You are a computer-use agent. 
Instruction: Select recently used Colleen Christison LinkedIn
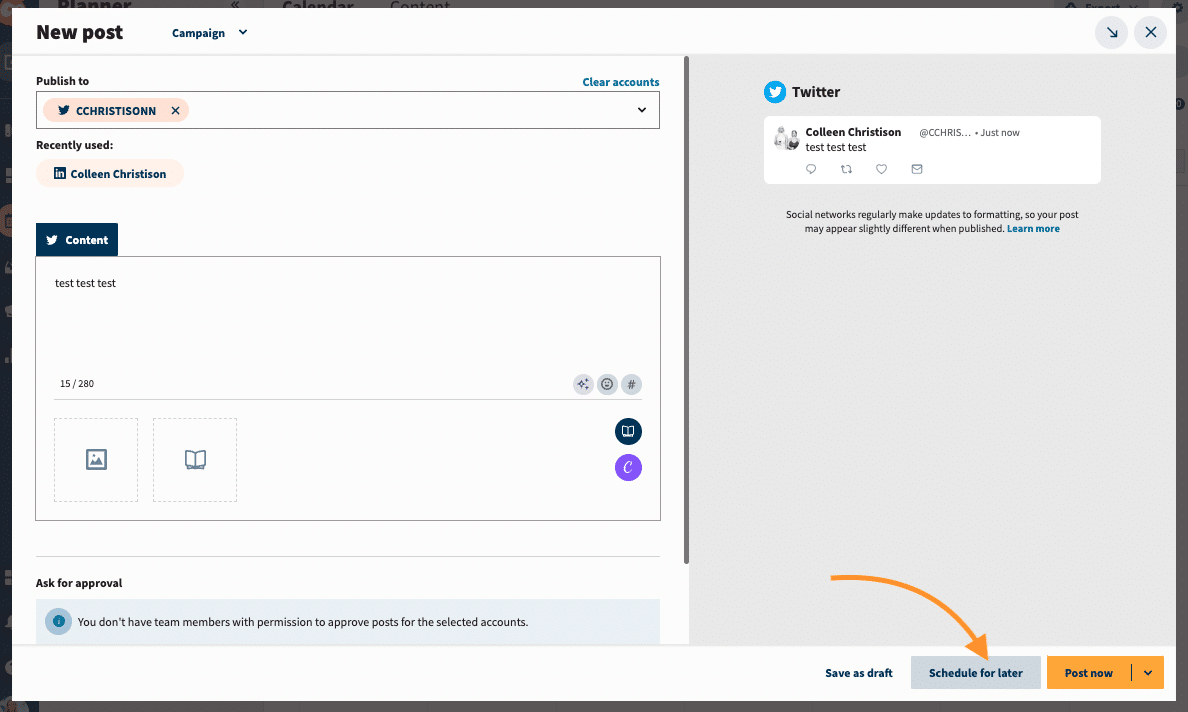pos(110,174)
